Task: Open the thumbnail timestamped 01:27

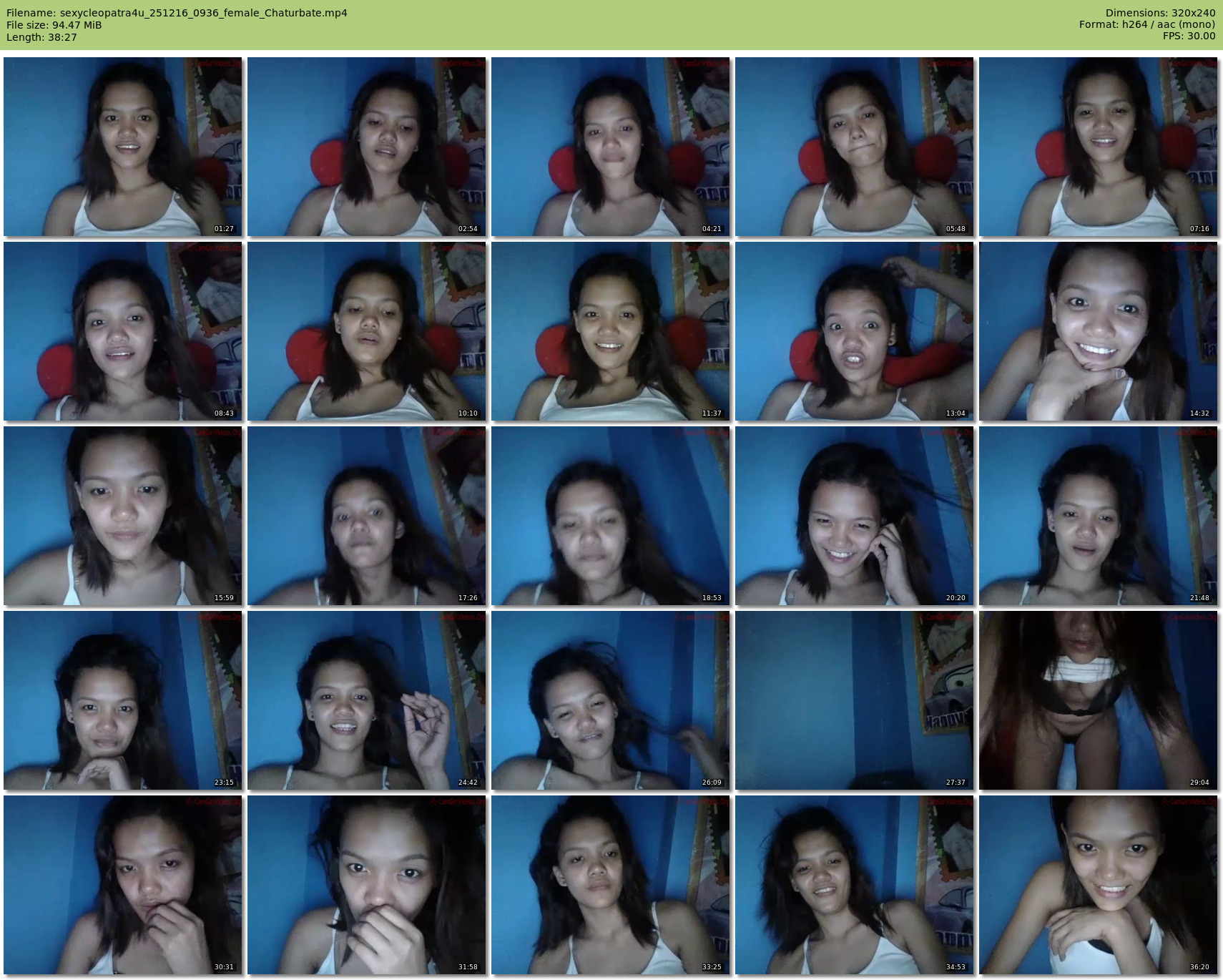Action: click(123, 147)
